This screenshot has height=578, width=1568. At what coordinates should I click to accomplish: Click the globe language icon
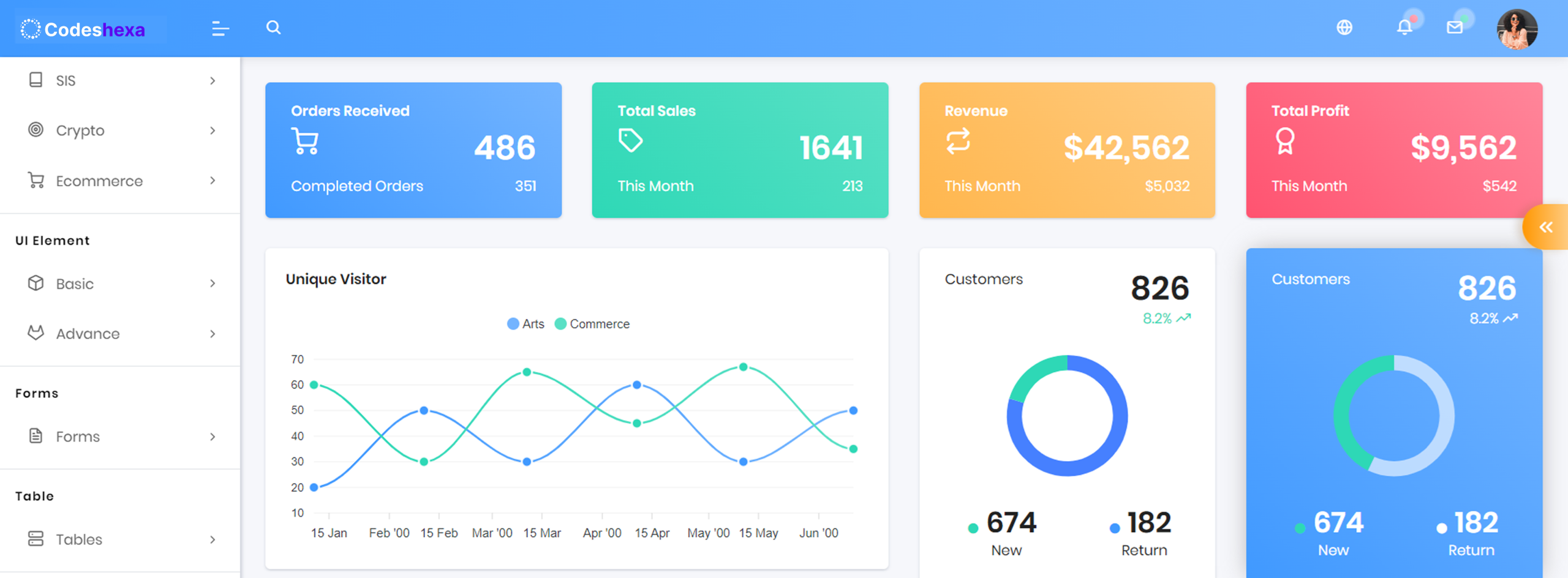coord(1345,28)
